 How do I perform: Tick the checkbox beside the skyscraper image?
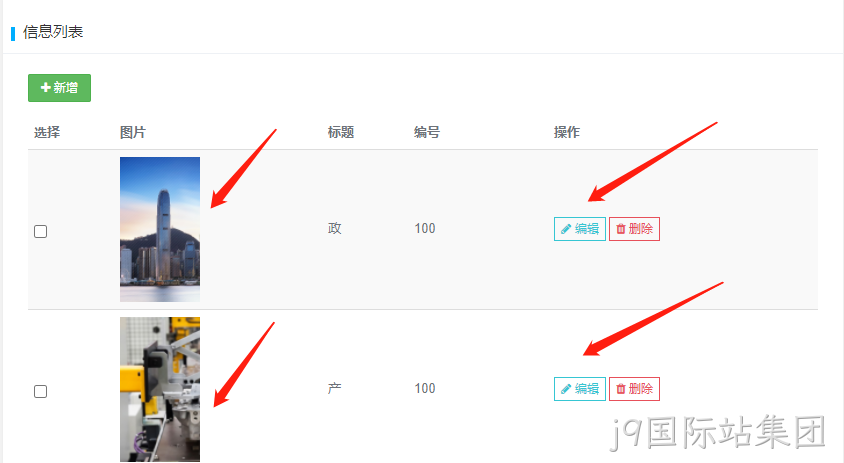pyautogui.click(x=40, y=232)
